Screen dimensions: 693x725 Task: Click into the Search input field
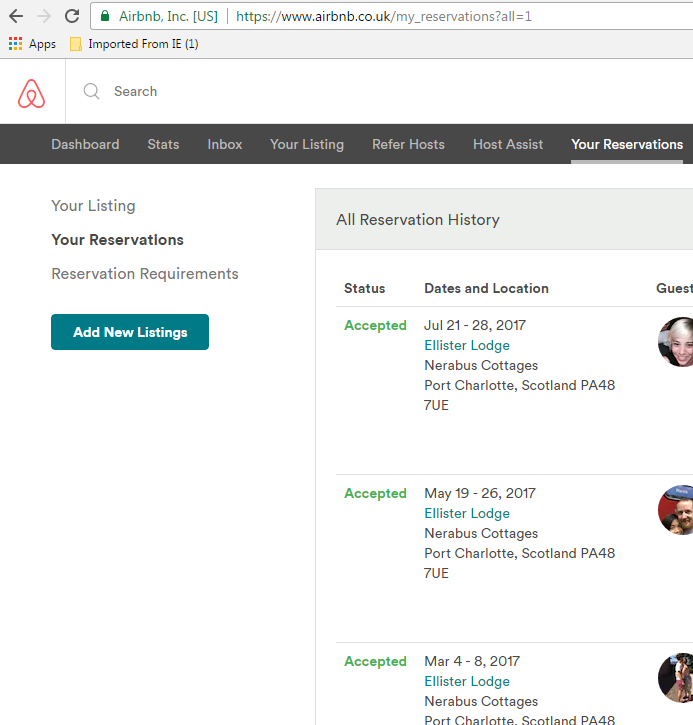pyautogui.click(x=300, y=91)
